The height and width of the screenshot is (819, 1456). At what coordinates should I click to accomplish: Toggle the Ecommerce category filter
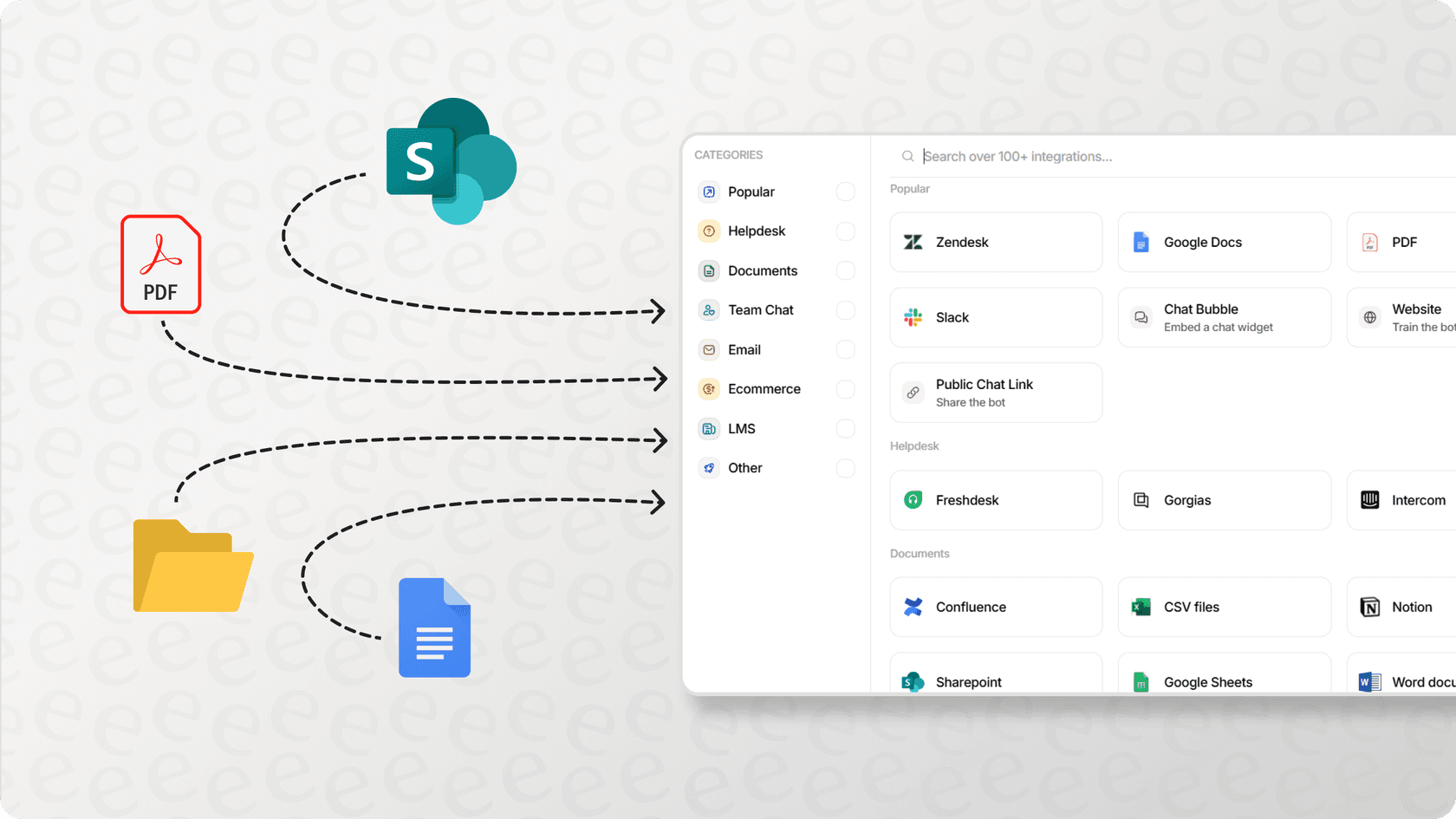pos(845,389)
